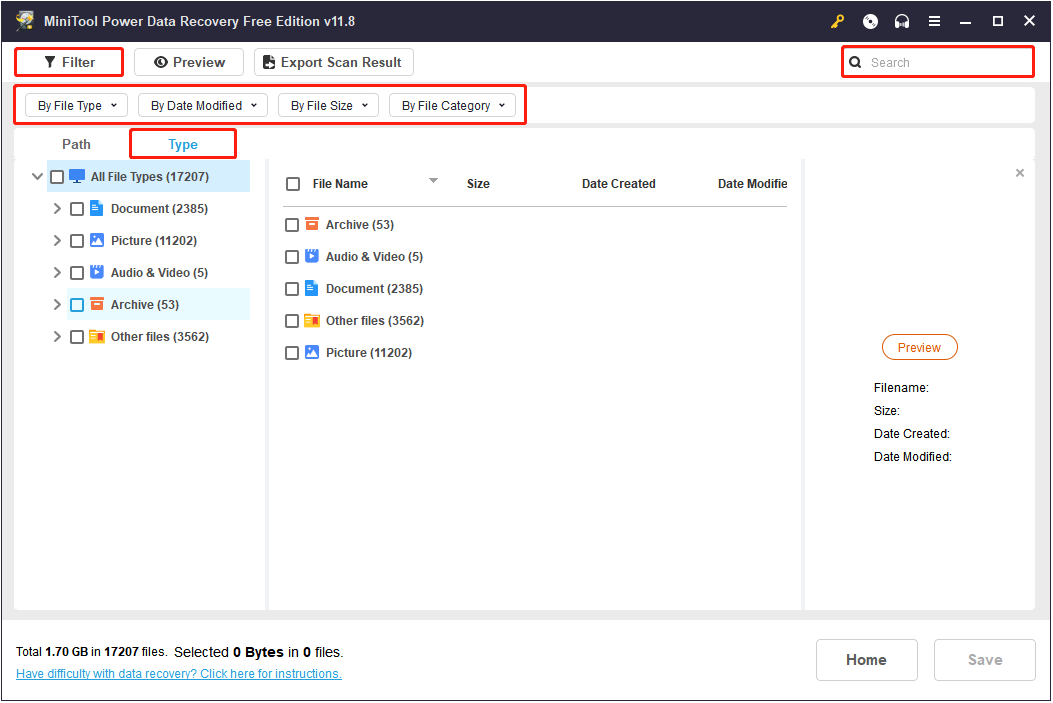Select Picture (11202) label in tree
This screenshot has width=1053, height=703.
(x=154, y=240)
